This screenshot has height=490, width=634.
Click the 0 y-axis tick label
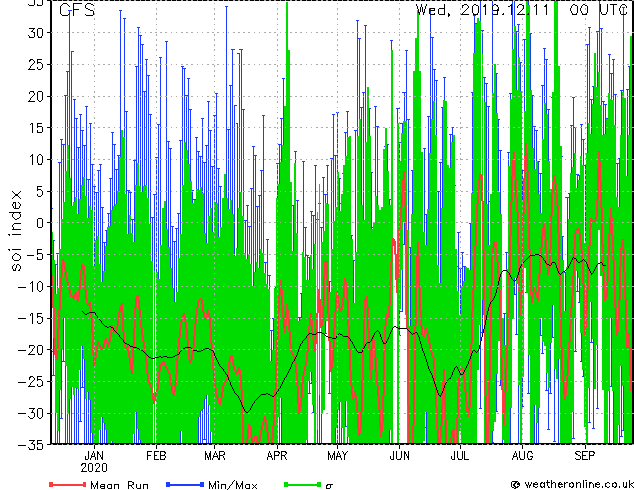(x=40, y=223)
